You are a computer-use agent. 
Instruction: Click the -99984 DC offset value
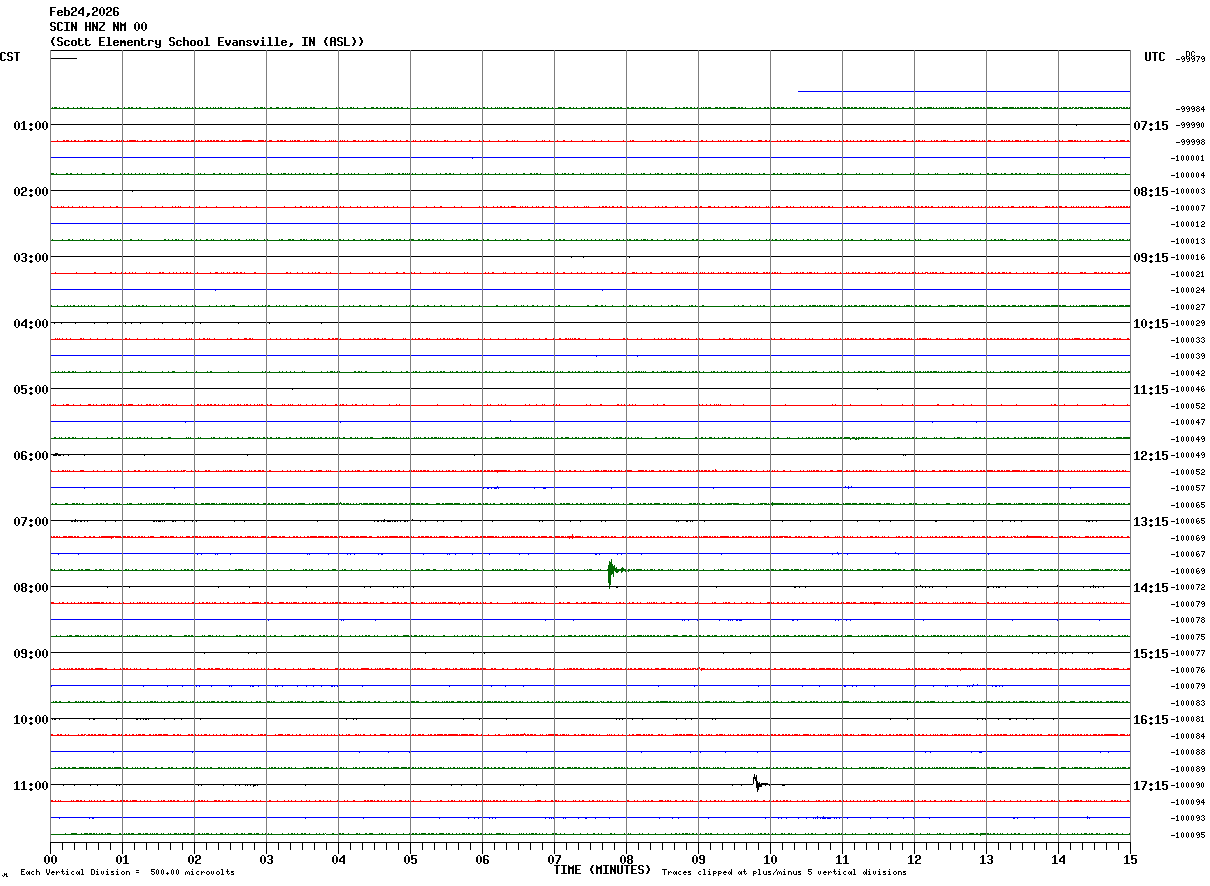(1190, 109)
